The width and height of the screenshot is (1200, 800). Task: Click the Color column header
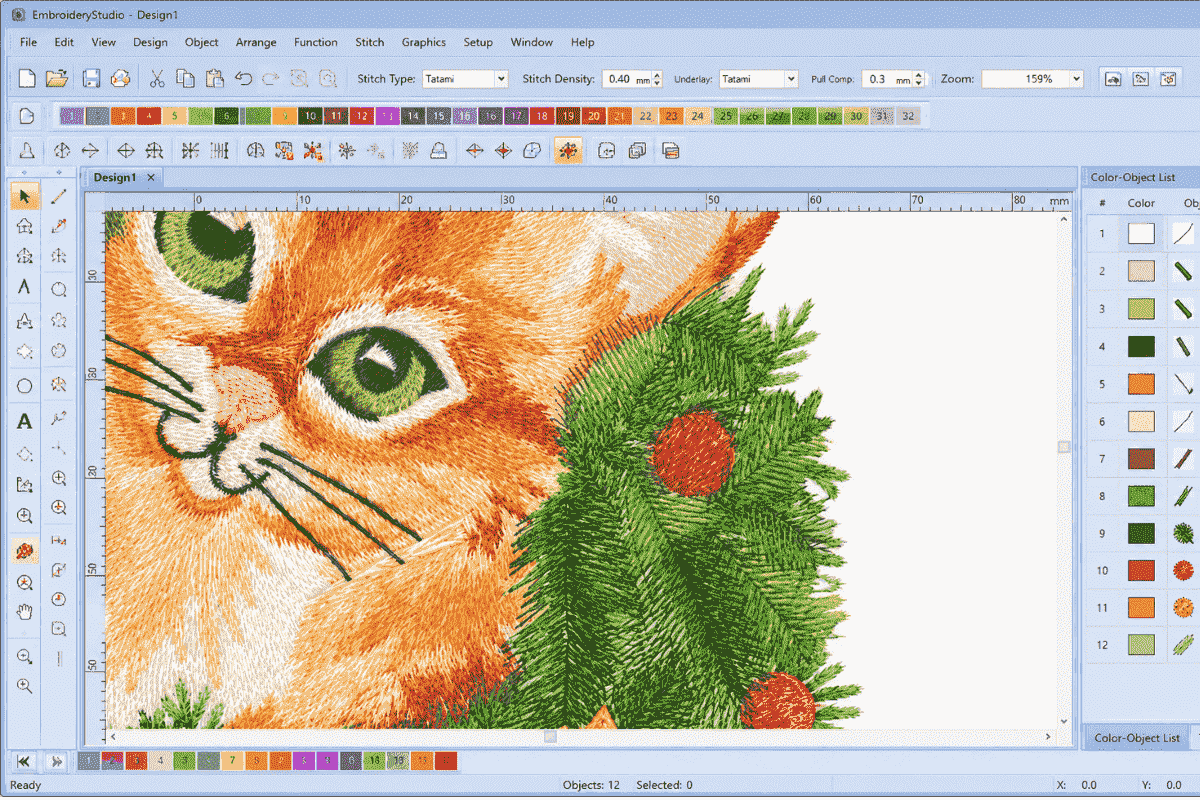click(x=1141, y=203)
